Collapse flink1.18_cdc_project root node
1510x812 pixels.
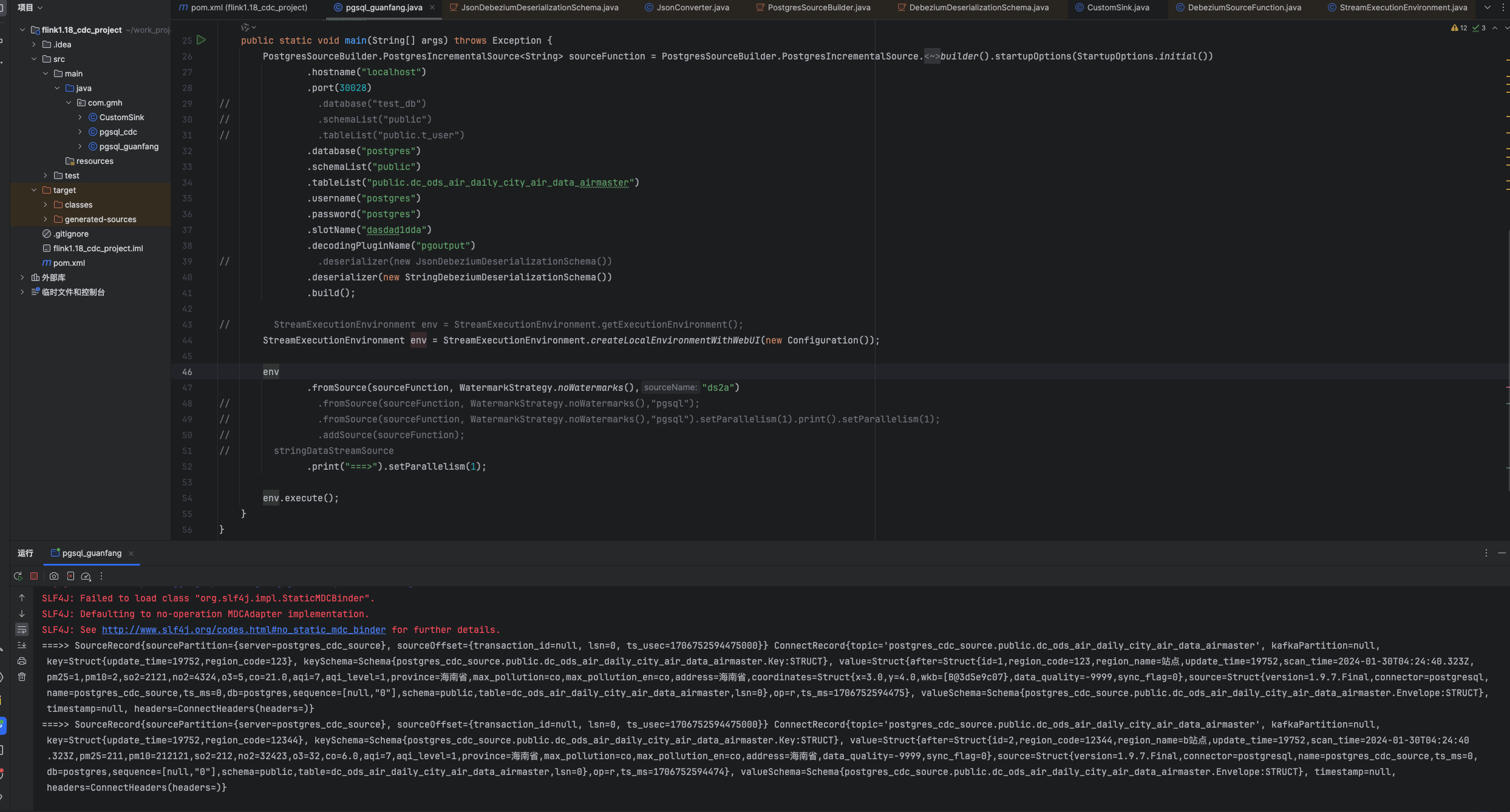click(x=22, y=30)
